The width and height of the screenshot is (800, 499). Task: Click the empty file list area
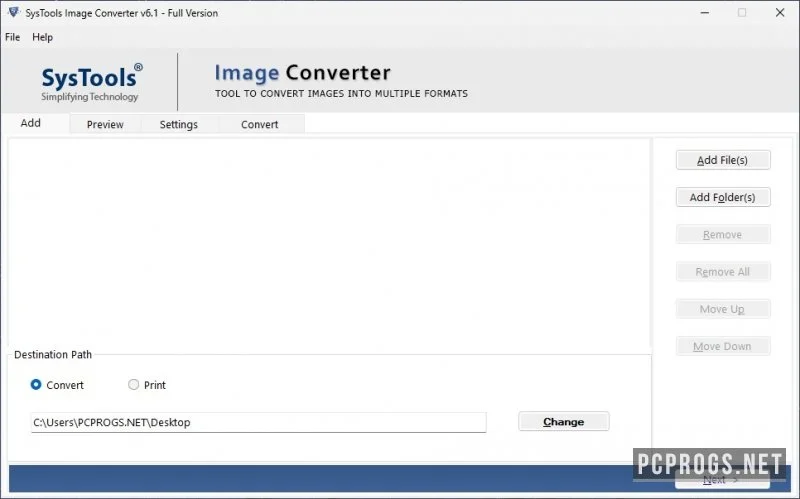point(329,242)
